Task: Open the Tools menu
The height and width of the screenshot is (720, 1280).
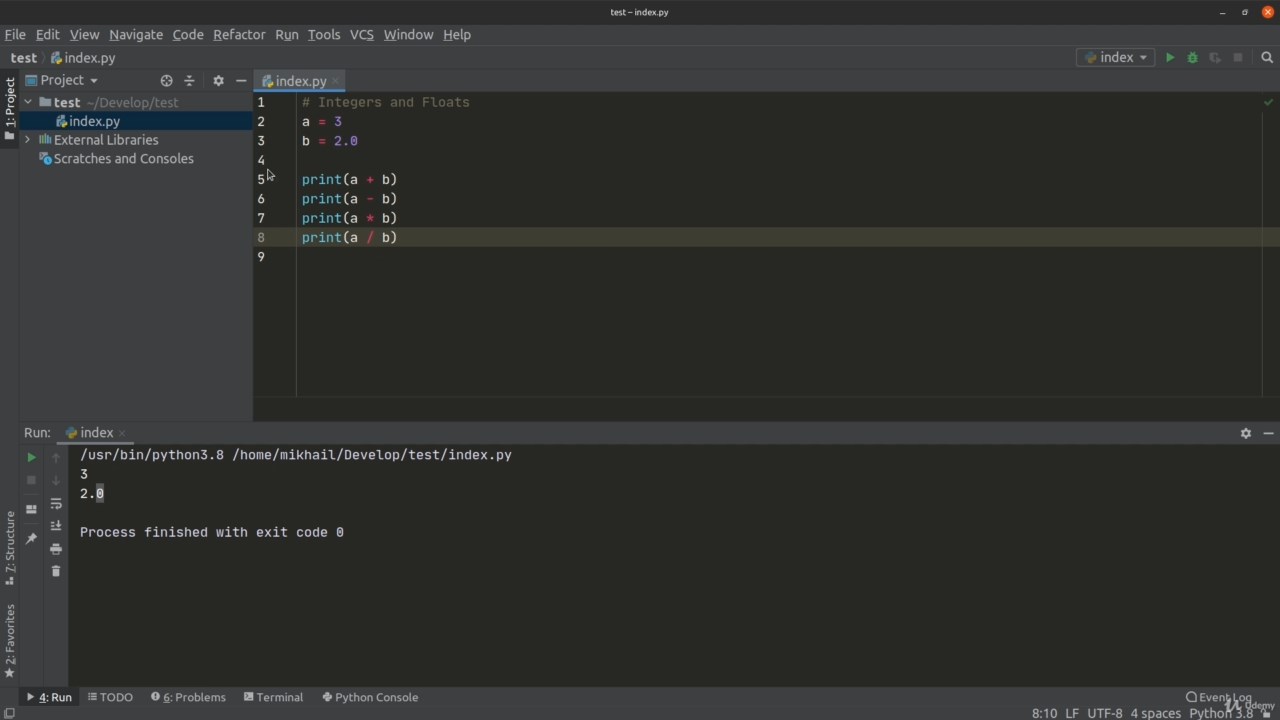Action: tap(324, 34)
